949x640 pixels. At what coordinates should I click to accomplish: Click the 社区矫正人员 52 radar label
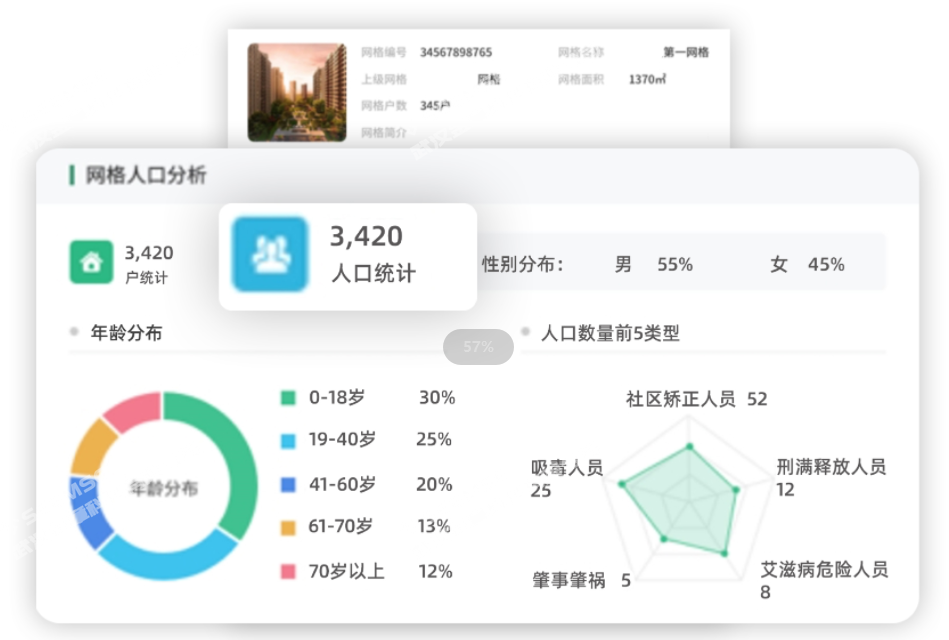(697, 399)
